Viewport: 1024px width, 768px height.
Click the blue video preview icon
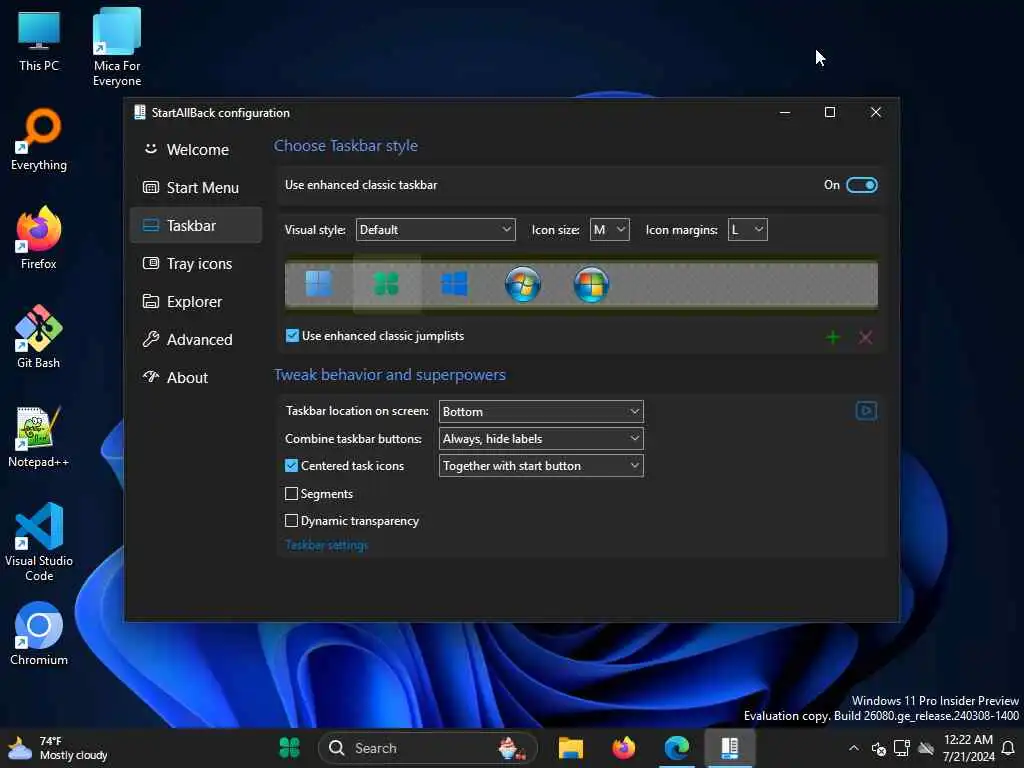coord(866,411)
